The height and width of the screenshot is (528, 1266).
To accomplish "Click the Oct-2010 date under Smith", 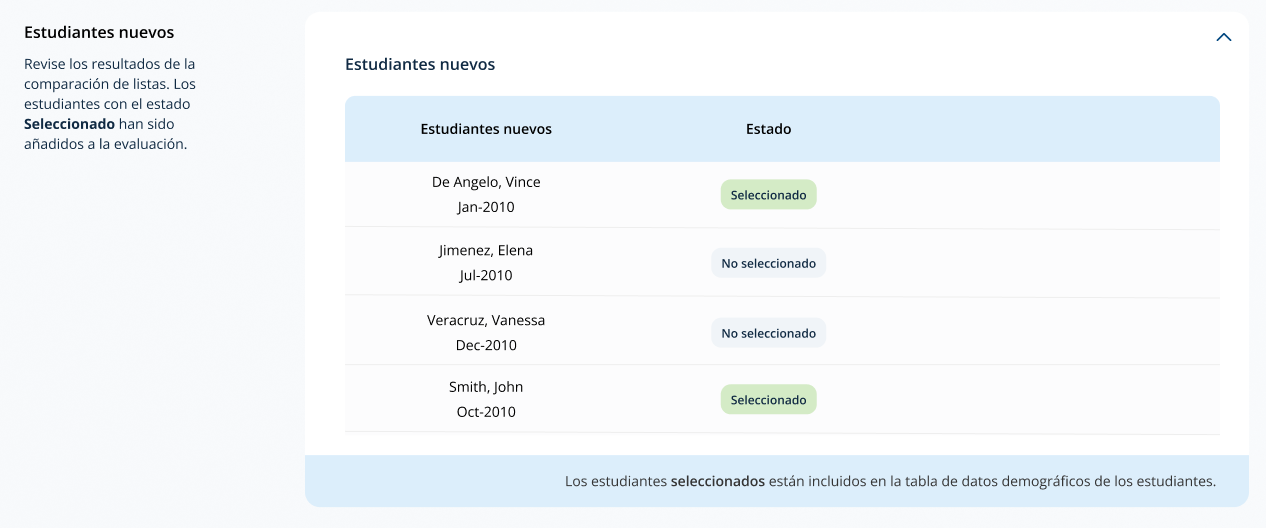I will click(486, 412).
